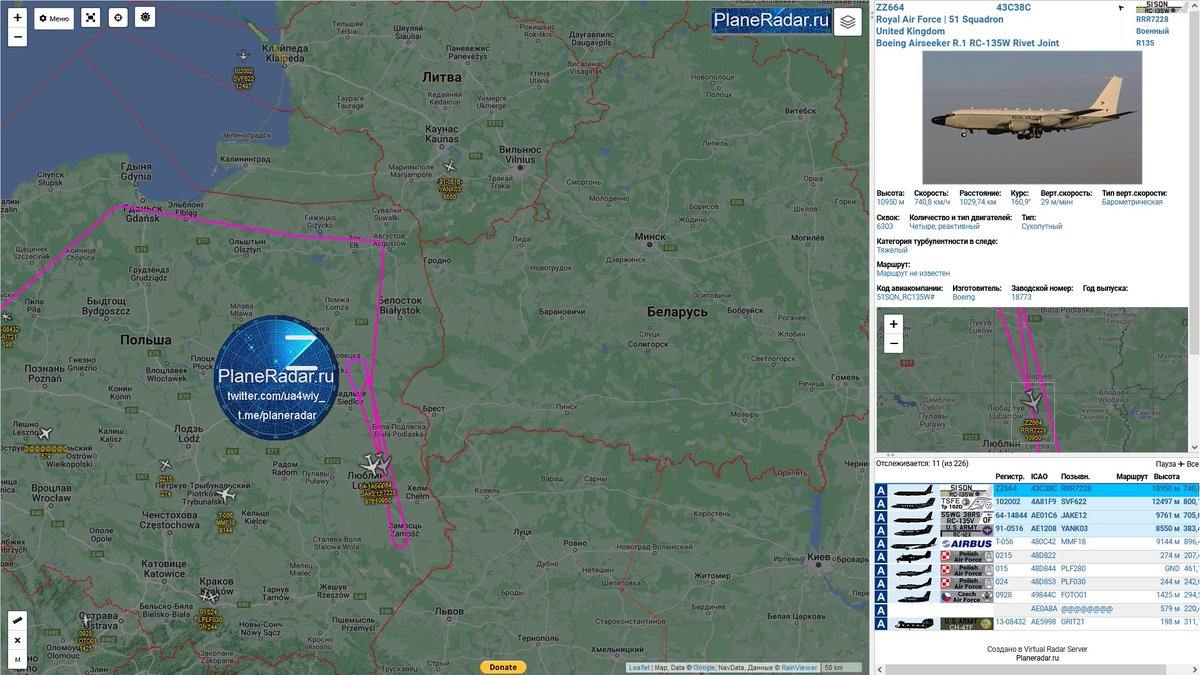Viewport: 1200px width, 675px height.
Task: Select the aircraft icon near Klaipeda
Action: tap(245, 56)
